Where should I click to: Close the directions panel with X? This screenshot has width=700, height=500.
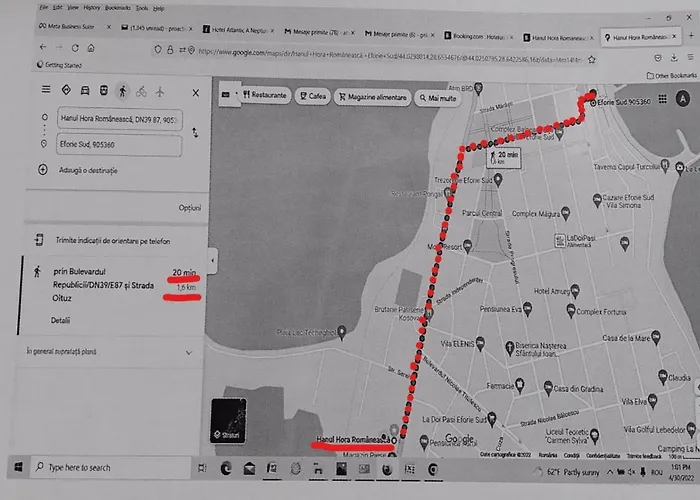[196, 93]
